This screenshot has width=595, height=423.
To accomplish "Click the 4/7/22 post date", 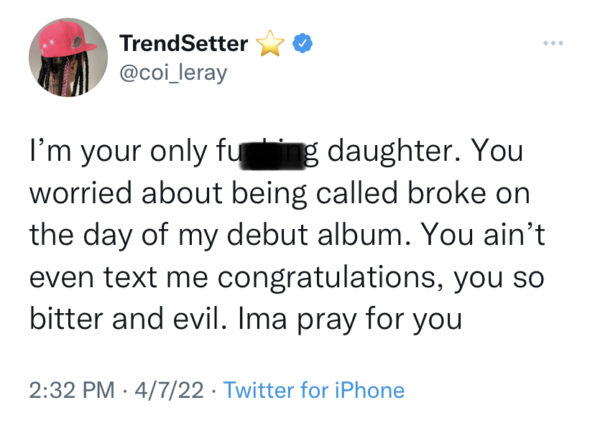I will pos(169,390).
